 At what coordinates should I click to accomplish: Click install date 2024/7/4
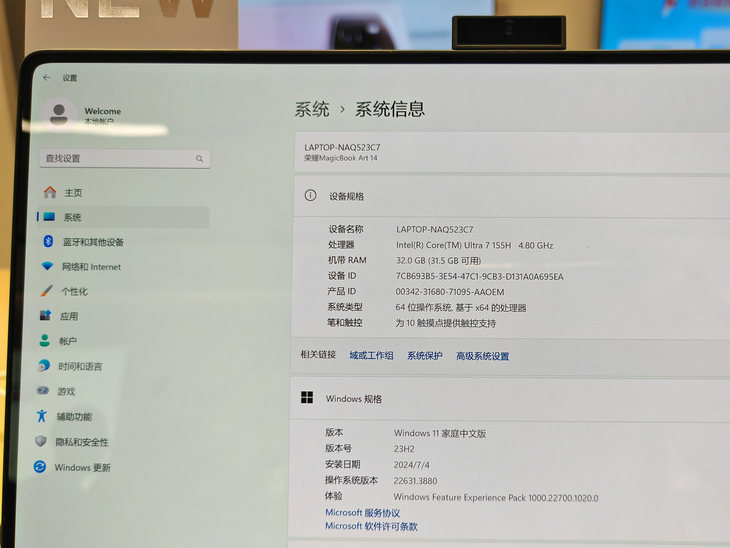(412, 465)
